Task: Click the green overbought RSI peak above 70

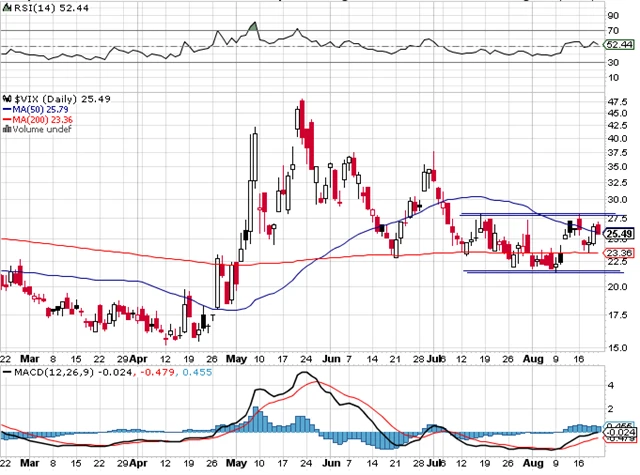Action: pos(253,27)
